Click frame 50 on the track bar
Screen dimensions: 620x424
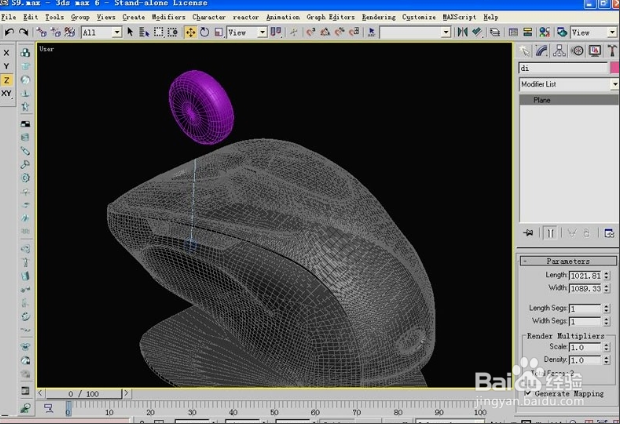tap(274, 407)
